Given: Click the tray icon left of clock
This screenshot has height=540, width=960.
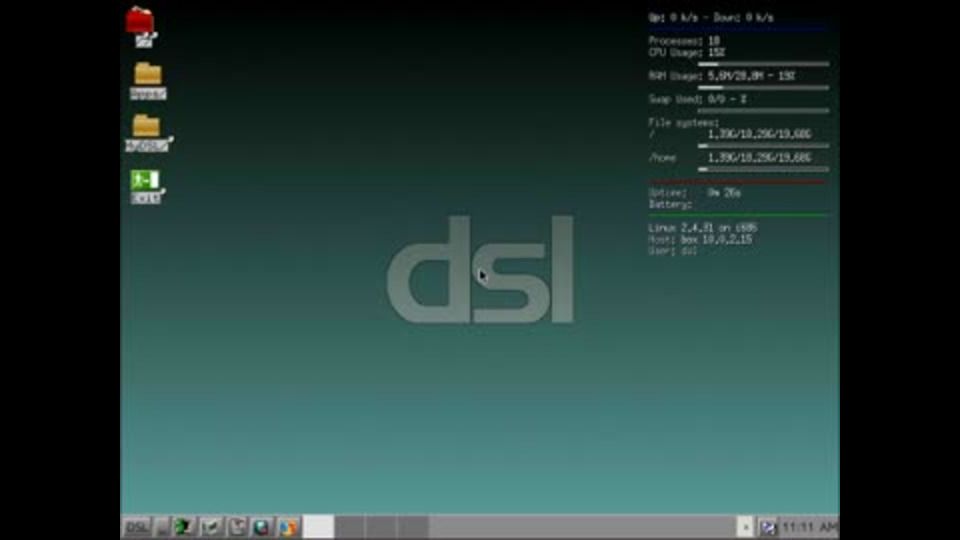Looking at the screenshot, I should tap(768, 527).
